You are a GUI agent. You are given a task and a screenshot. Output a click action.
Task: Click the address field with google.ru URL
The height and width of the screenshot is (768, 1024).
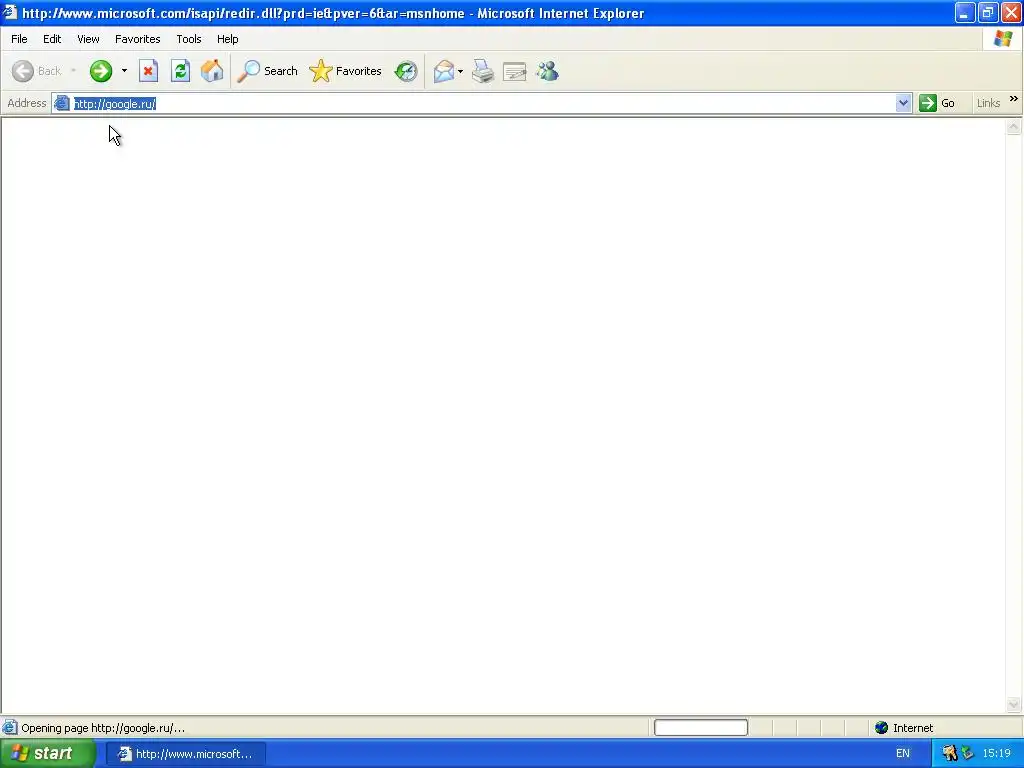[x=483, y=103]
